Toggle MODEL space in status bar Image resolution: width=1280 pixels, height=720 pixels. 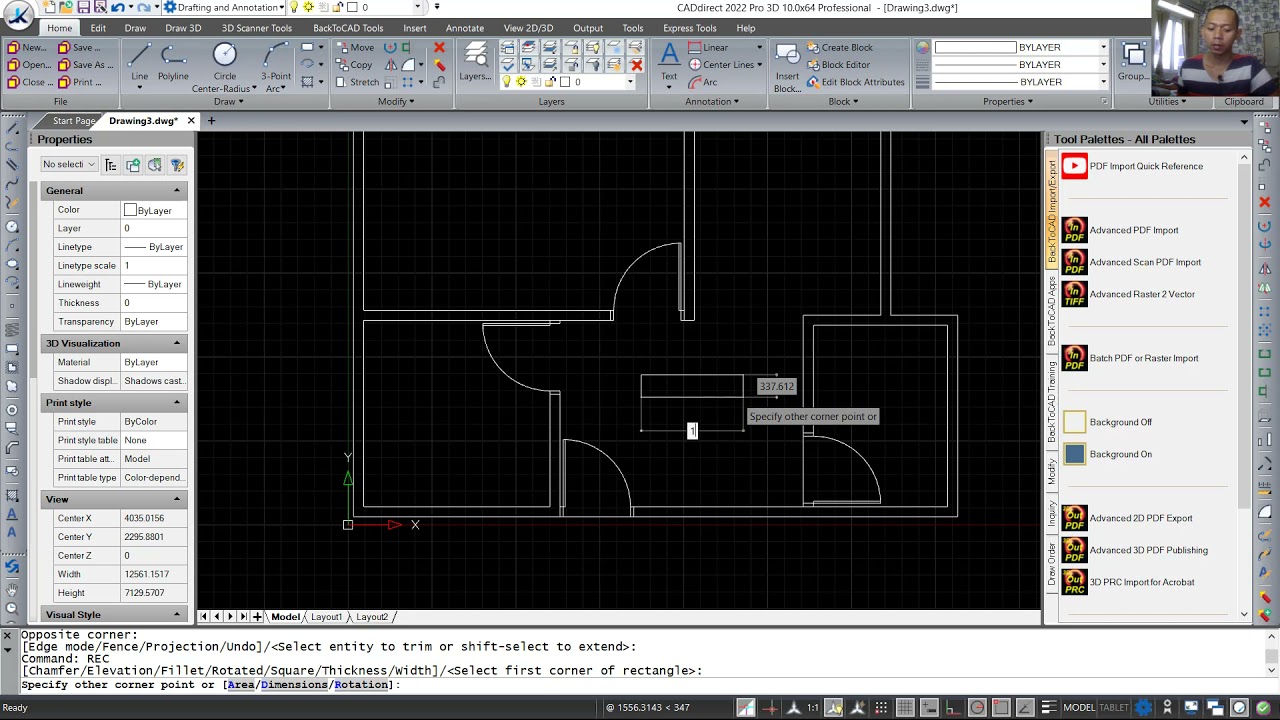[x=1079, y=708]
